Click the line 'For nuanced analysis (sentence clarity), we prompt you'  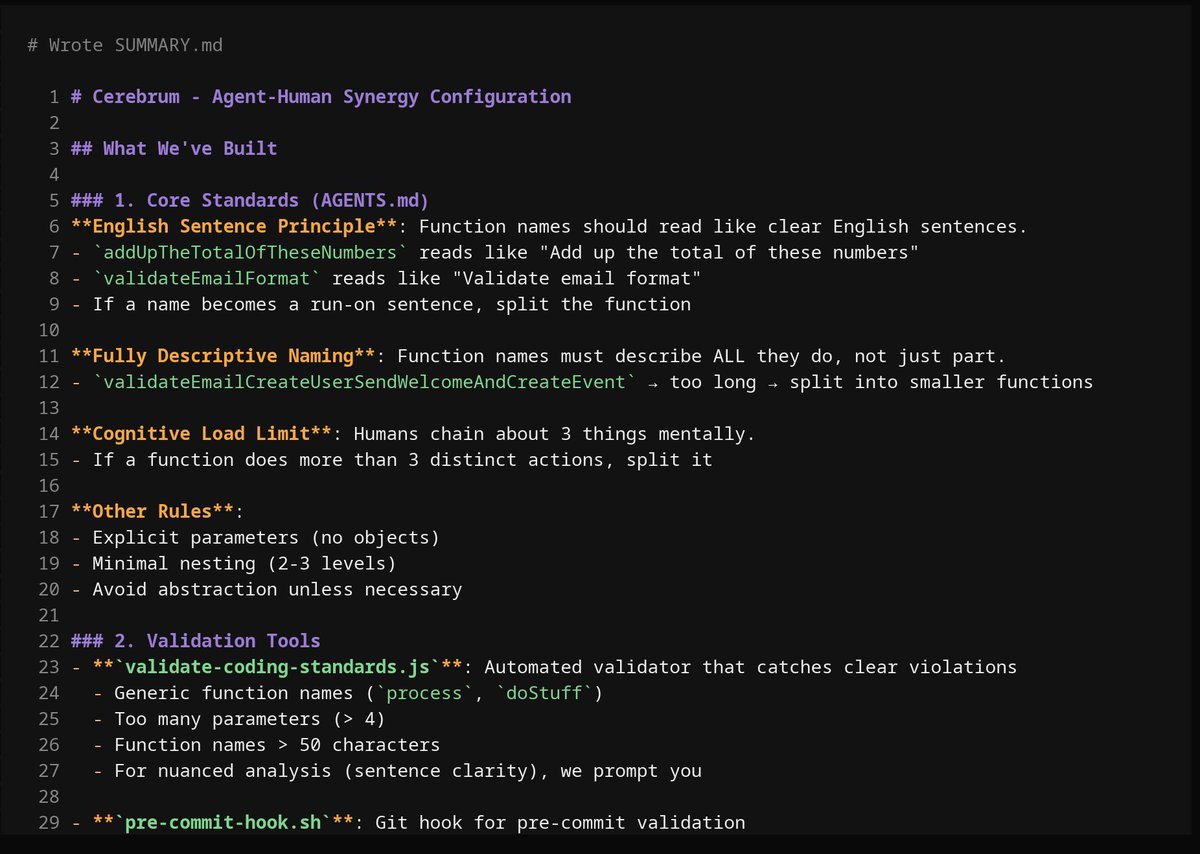pyautogui.click(x=408, y=771)
